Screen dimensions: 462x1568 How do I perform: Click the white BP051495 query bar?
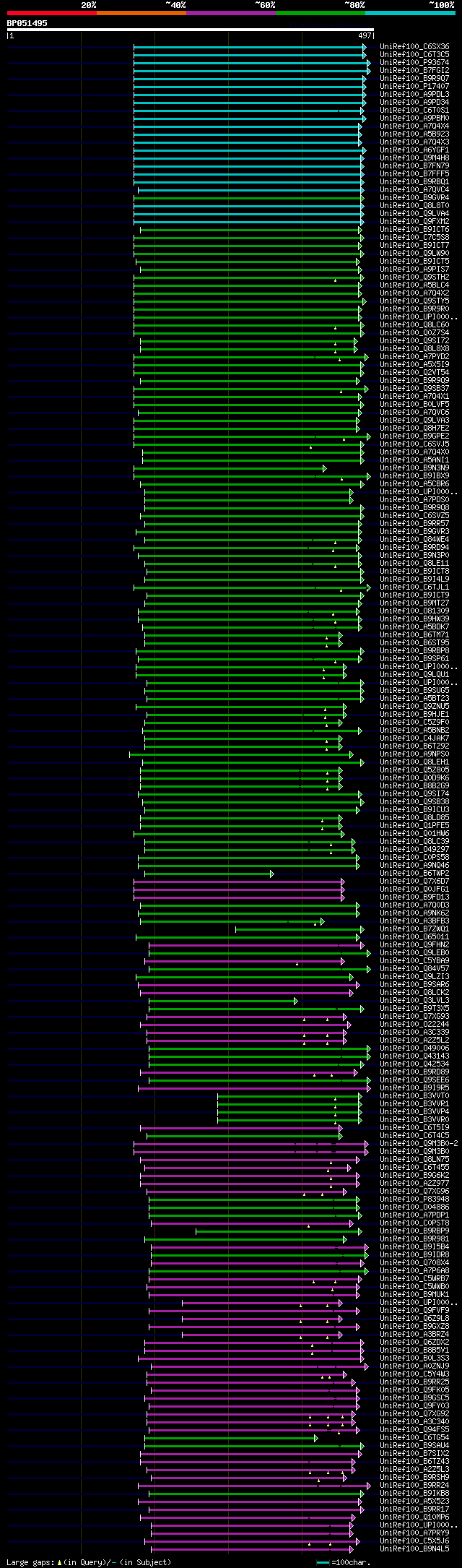click(191, 30)
